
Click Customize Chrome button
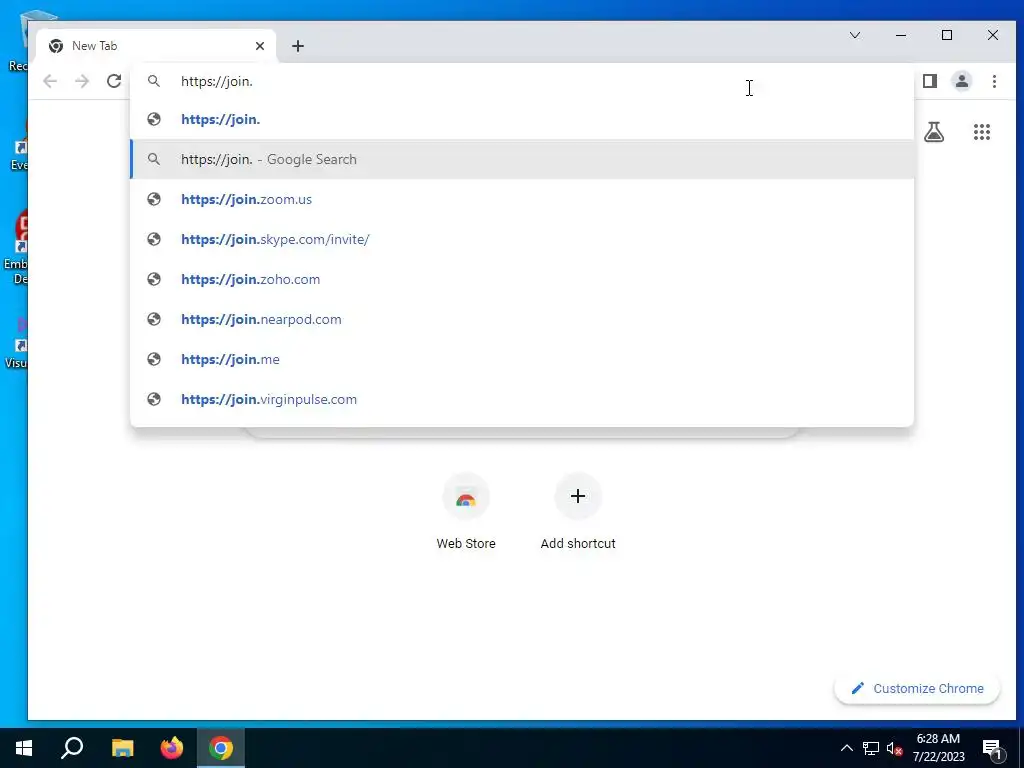(917, 688)
